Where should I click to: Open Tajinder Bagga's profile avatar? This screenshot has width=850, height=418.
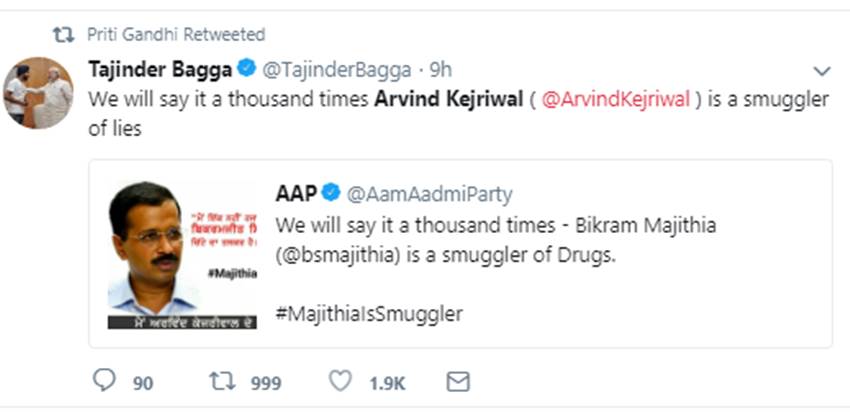click(x=38, y=93)
